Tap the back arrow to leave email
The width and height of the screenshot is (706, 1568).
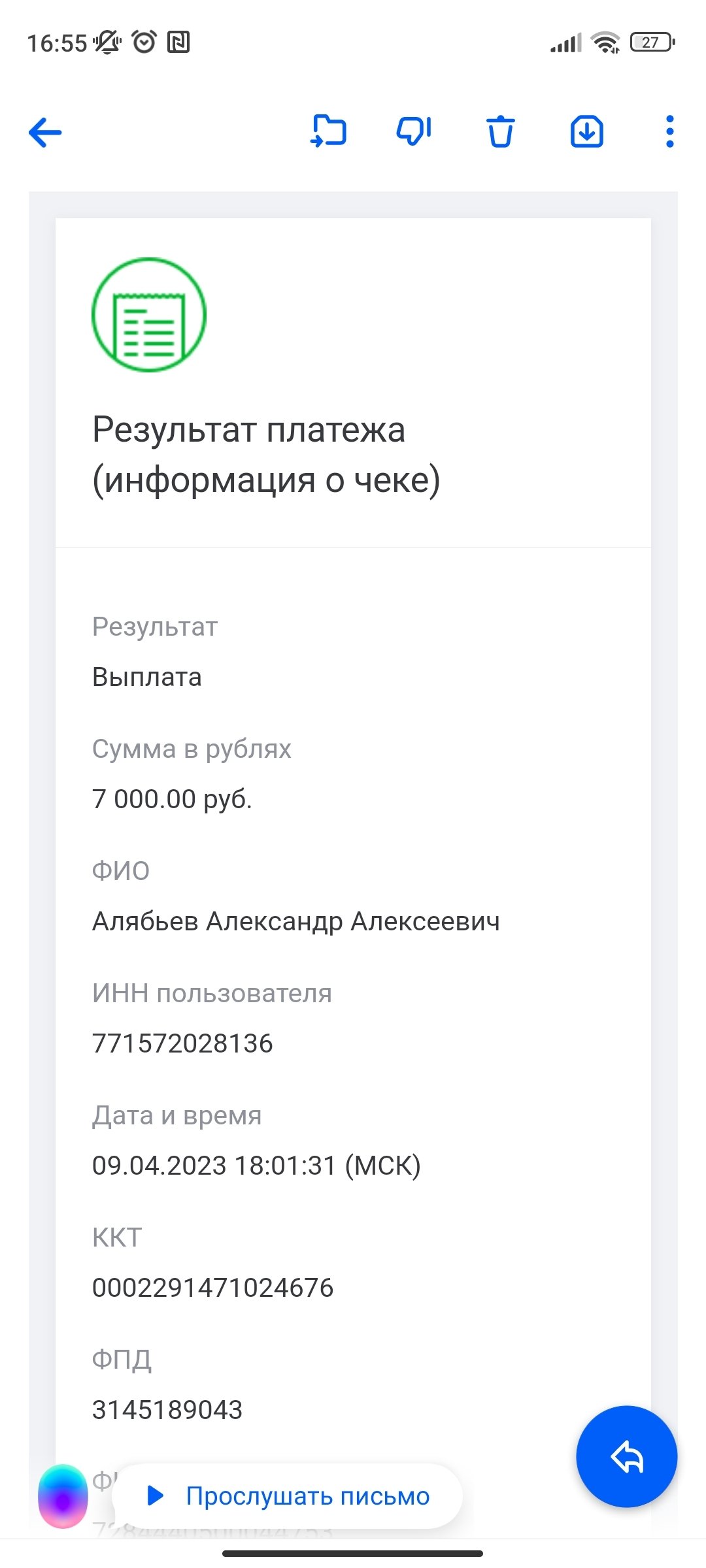[x=45, y=133]
